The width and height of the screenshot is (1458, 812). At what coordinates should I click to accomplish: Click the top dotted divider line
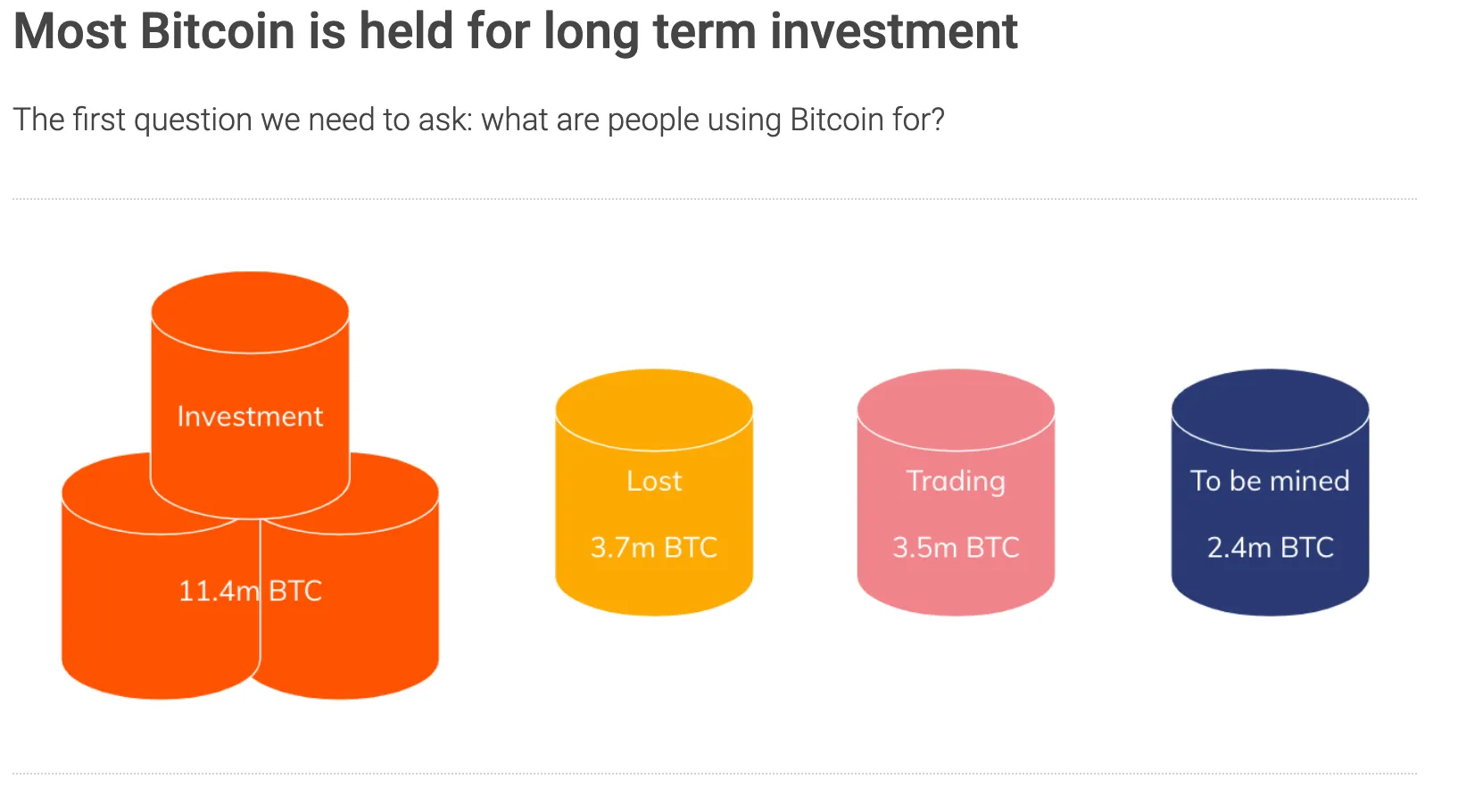(x=715, y=199)
